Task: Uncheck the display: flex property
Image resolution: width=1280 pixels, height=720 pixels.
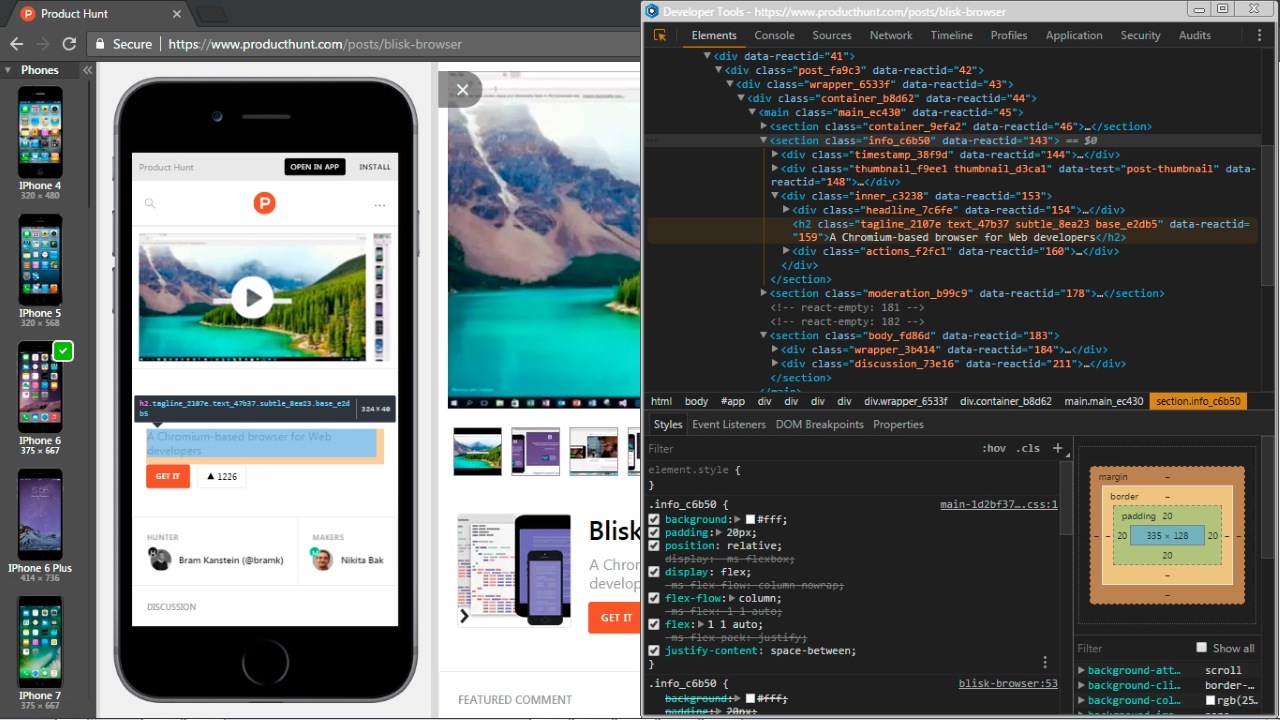Action: tap(653, 571)
